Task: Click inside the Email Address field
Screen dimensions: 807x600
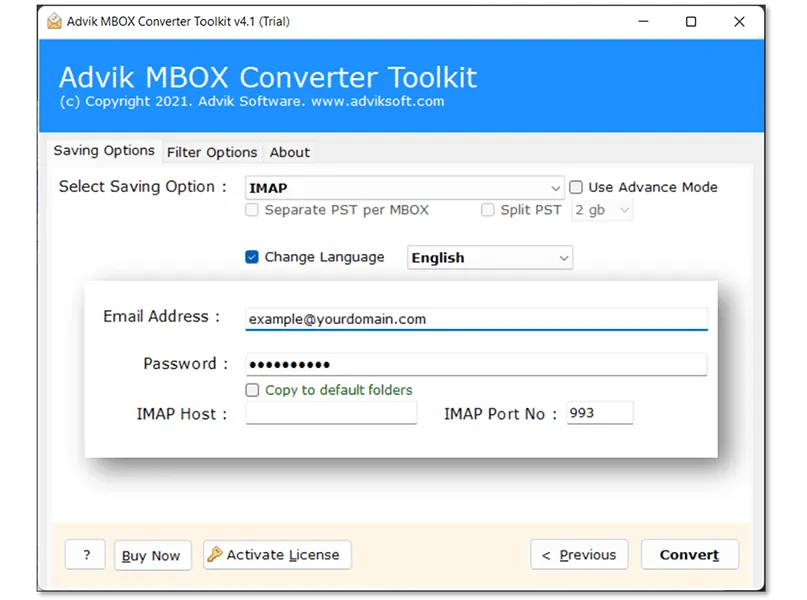Action: (476, 318)
